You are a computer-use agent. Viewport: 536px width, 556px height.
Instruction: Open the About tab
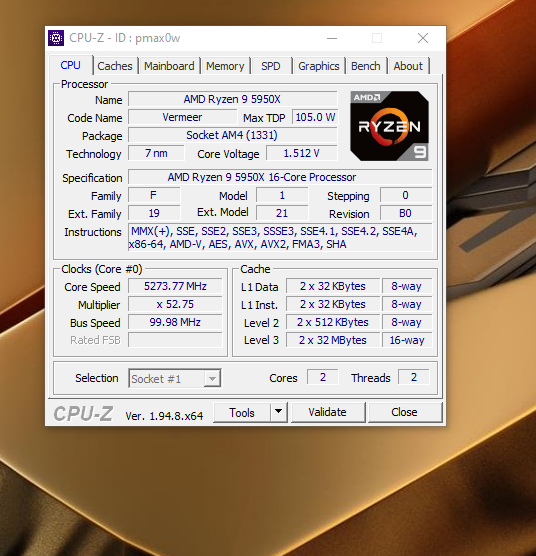pyautogui.click(x=408, y=66)
